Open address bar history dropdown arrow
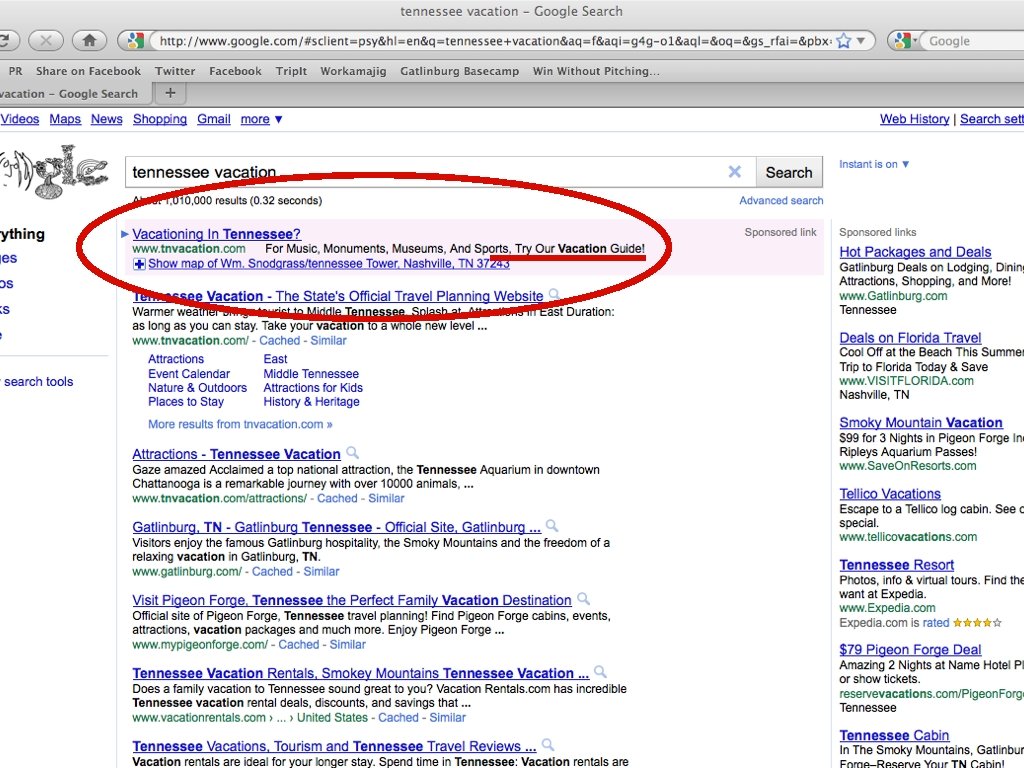Screen dimensions: 1024x768 click(x=861, y=40)
